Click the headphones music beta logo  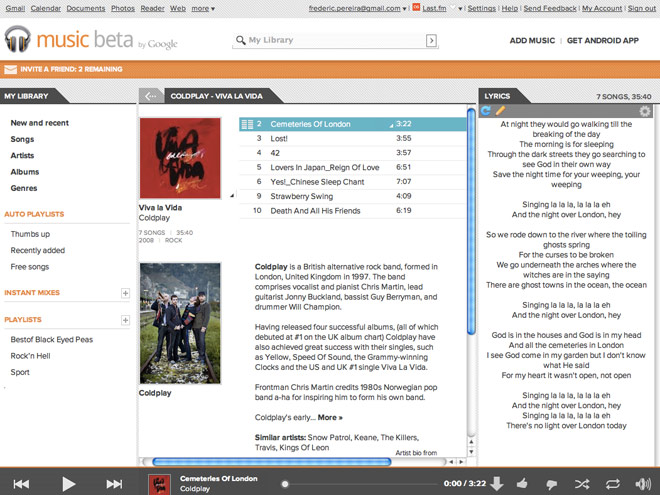click(90, 40)
